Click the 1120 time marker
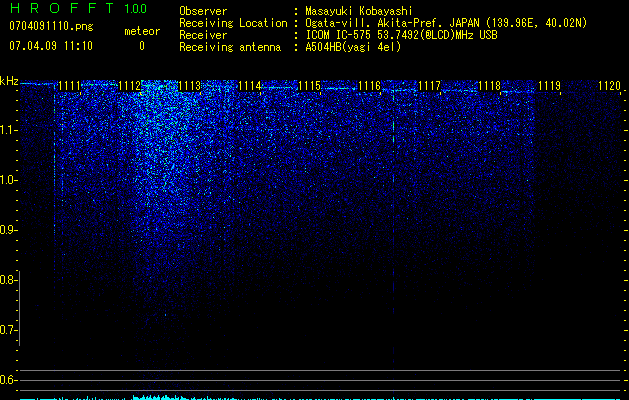The width and height of the screenshot is (629, 400). click(x=609, y=86)
